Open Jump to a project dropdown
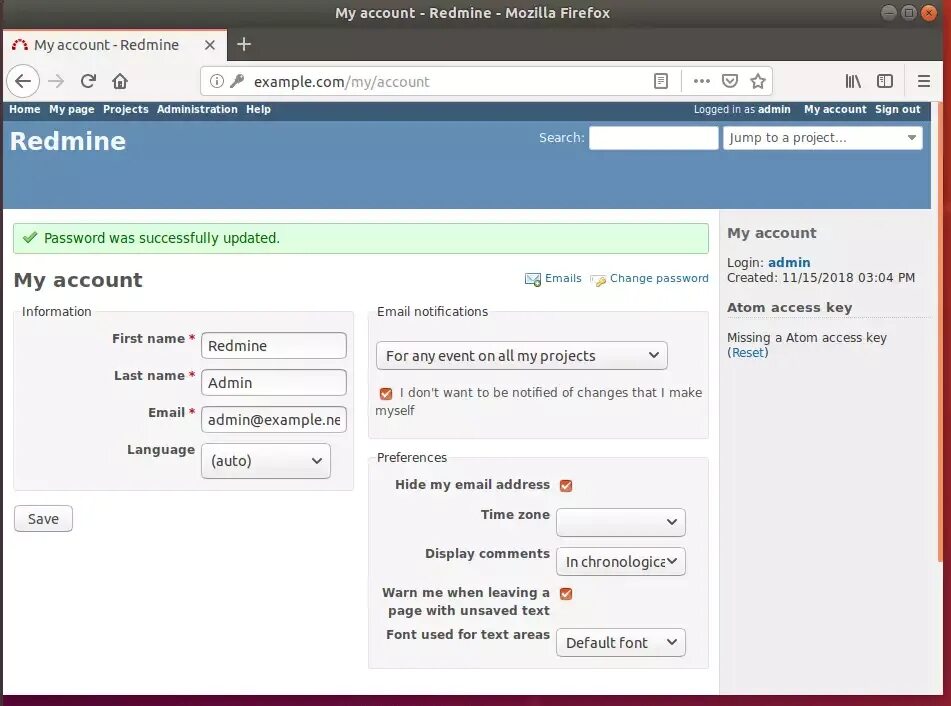 pyautogui.click(x=822, y=138)
